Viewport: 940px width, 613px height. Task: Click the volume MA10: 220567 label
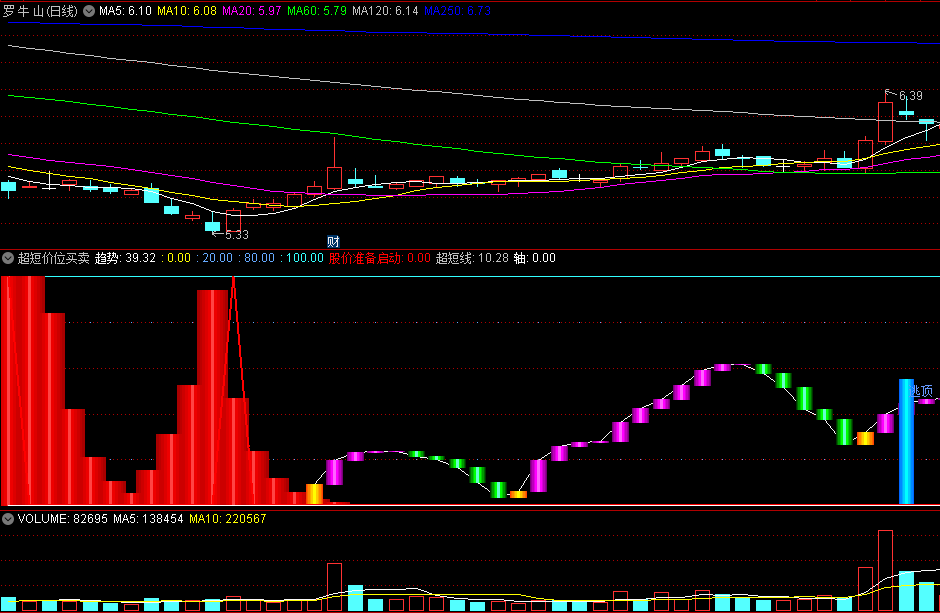point(227,519)
